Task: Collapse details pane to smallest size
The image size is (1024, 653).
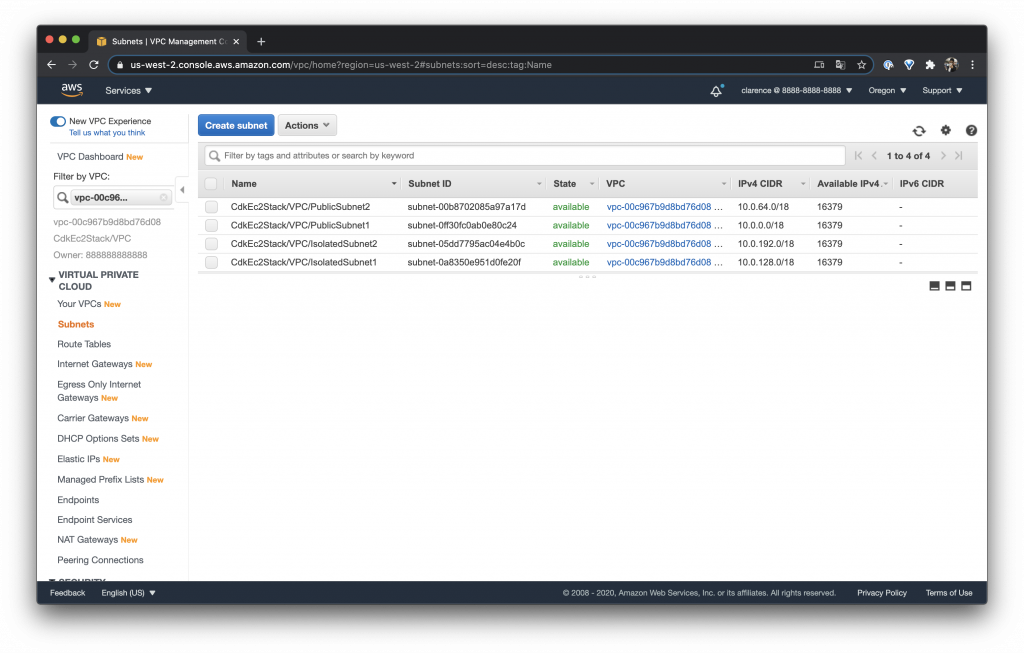Action: [935, 286]
